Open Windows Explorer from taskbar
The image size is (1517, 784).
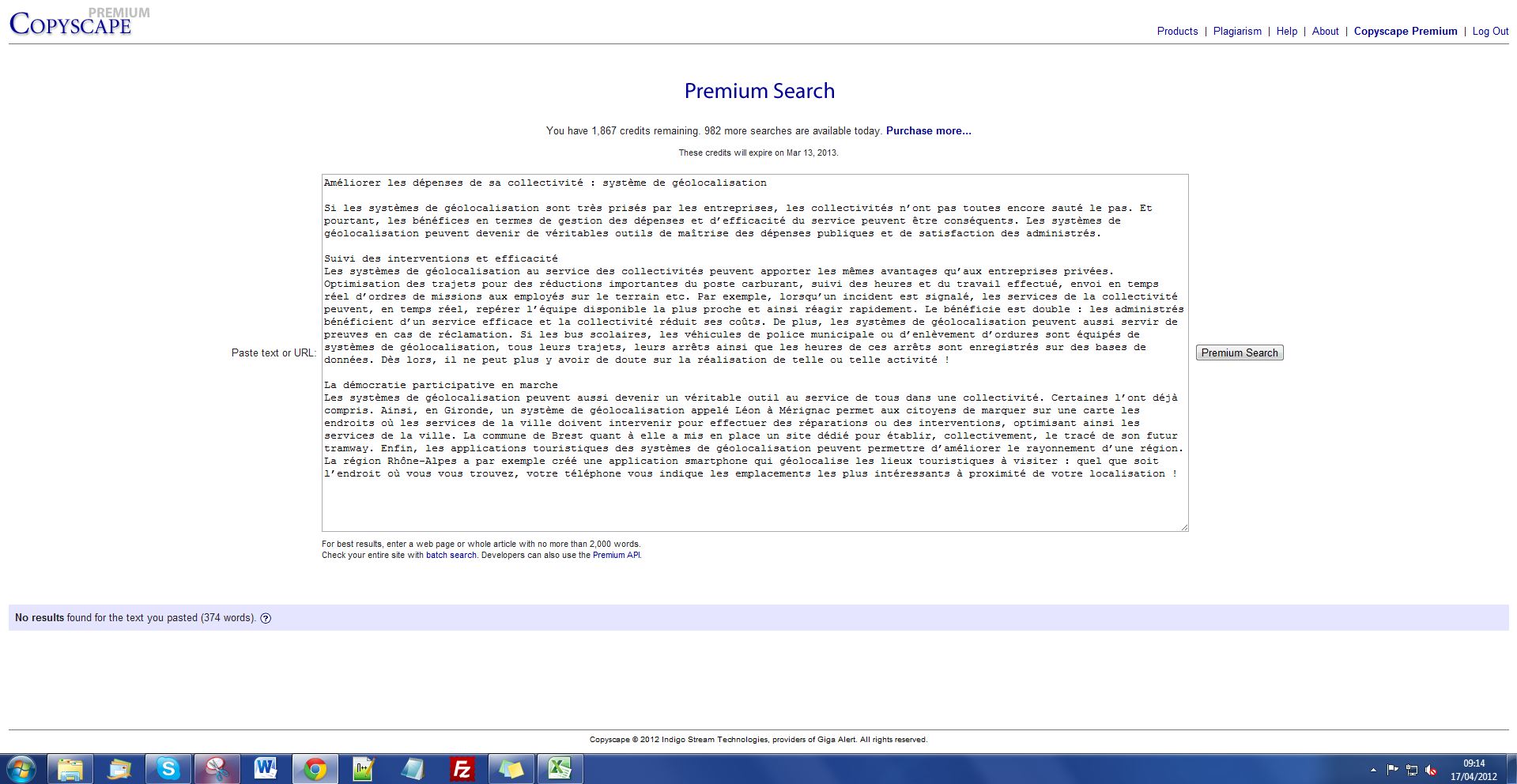pyautogui.click(x=70, y=768)
